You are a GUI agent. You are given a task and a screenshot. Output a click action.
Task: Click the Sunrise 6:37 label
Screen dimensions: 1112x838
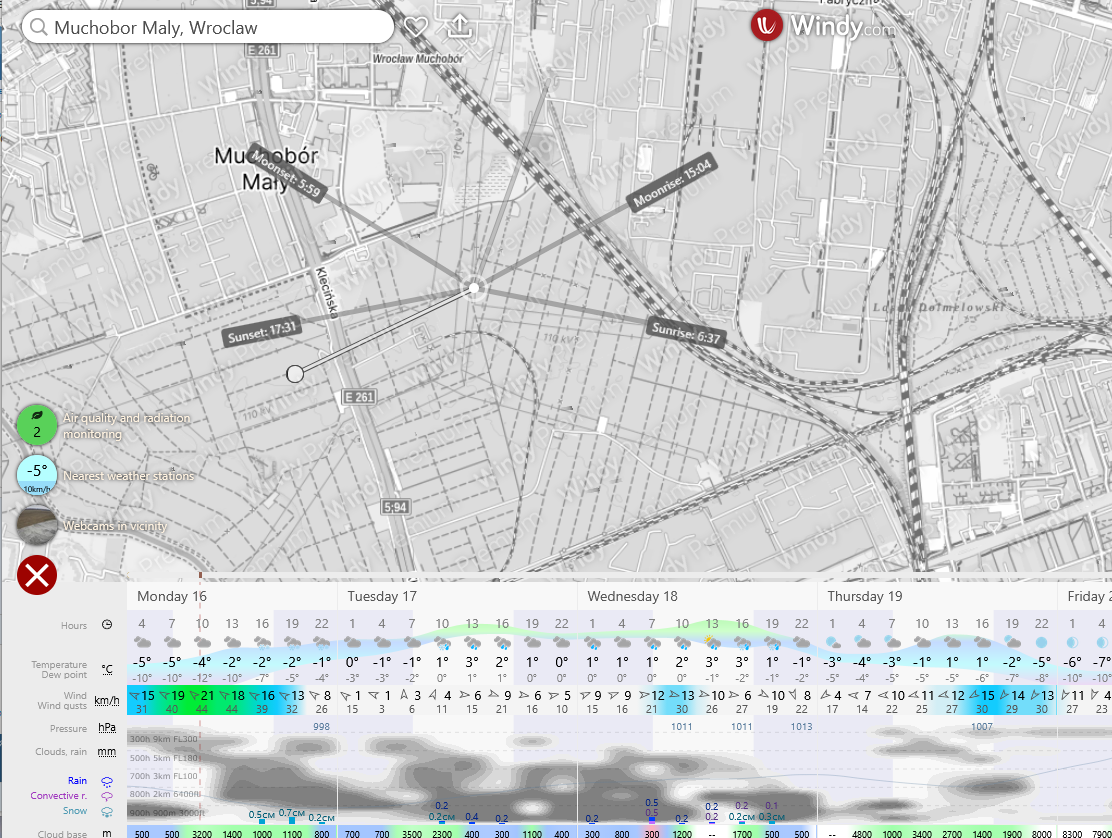686,334
